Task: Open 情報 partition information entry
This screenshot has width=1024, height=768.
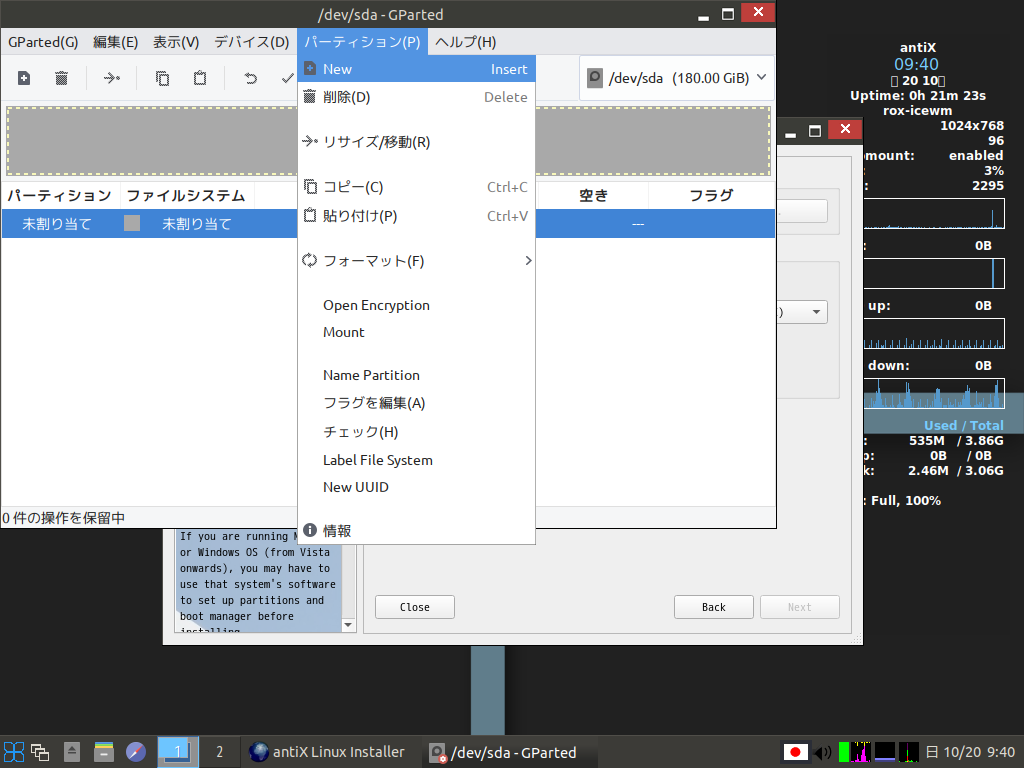Action: 417,531
